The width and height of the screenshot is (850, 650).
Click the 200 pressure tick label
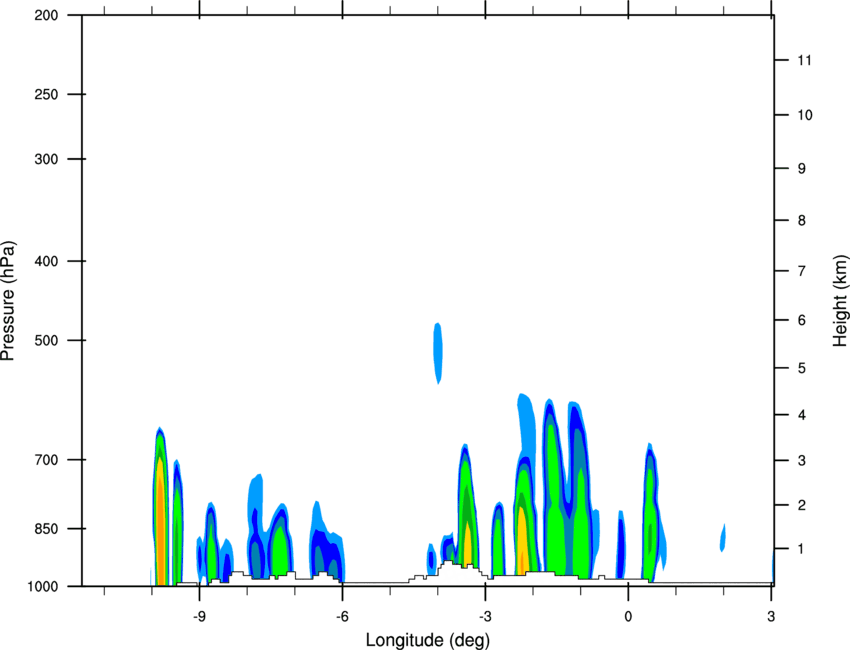tap(46, 15)
